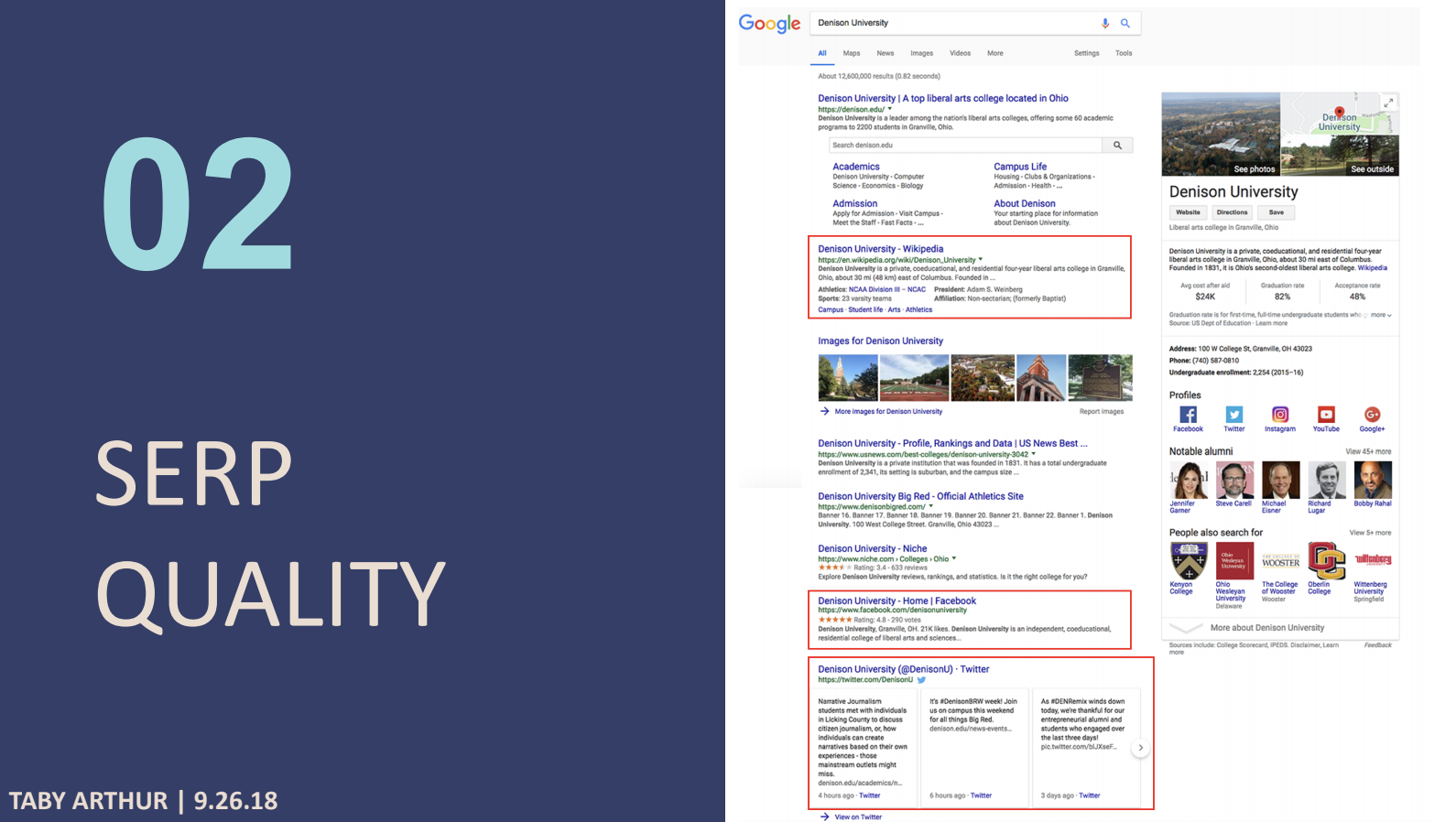This screenshot has height=822, width=1456.
Task: Open the Instagram profile icon
Action: point(1280,415)
